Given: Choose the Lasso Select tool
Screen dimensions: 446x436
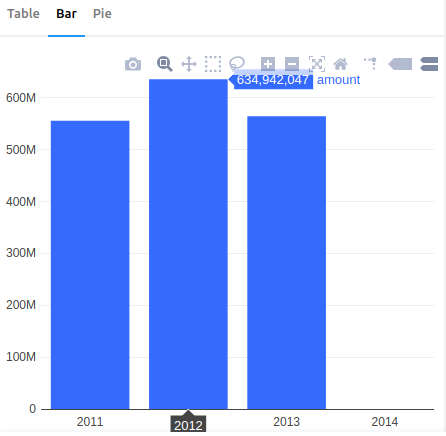Looking at the screenshot, I should click(237, 64).
